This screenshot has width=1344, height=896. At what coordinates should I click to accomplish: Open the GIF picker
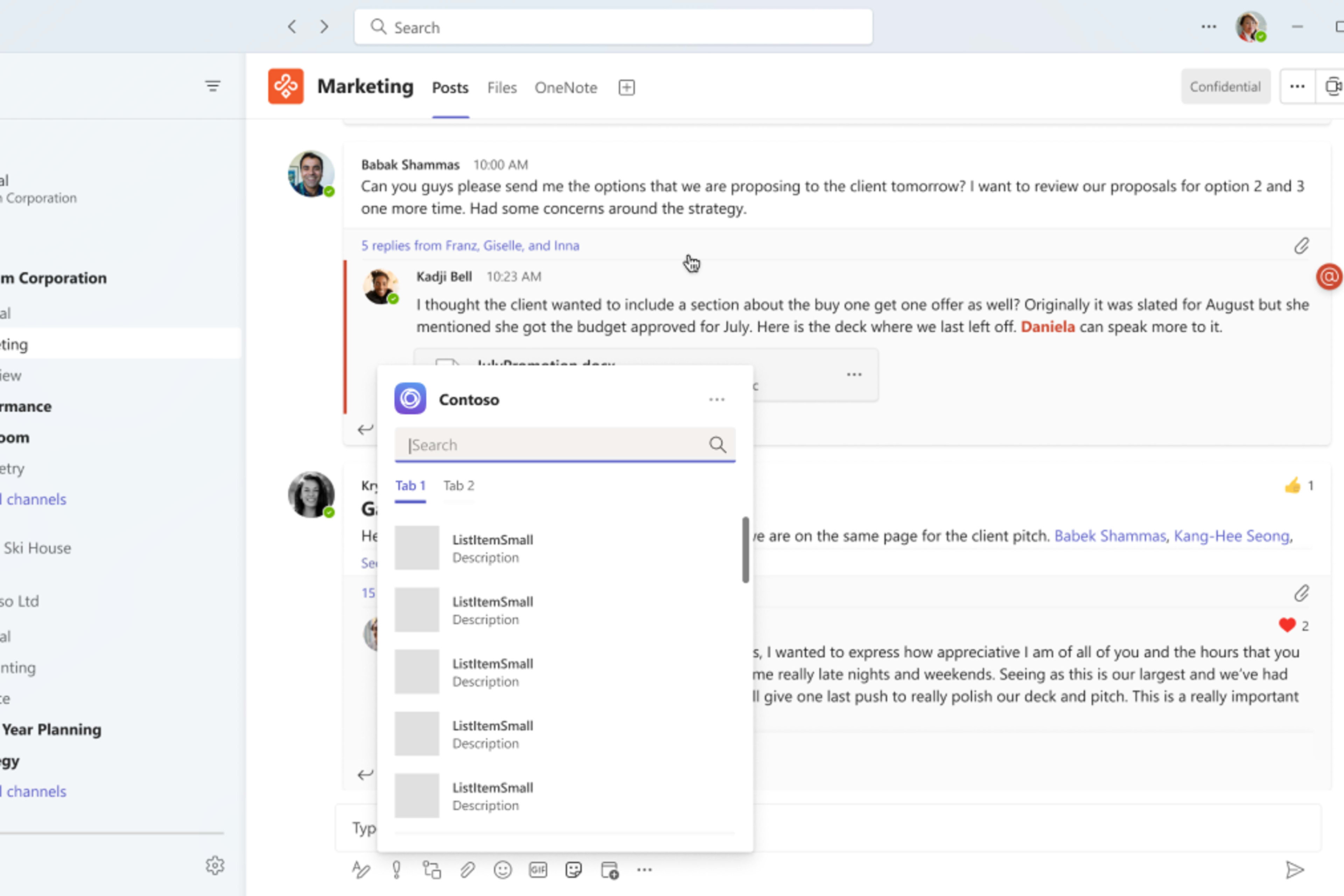point(538,870)
